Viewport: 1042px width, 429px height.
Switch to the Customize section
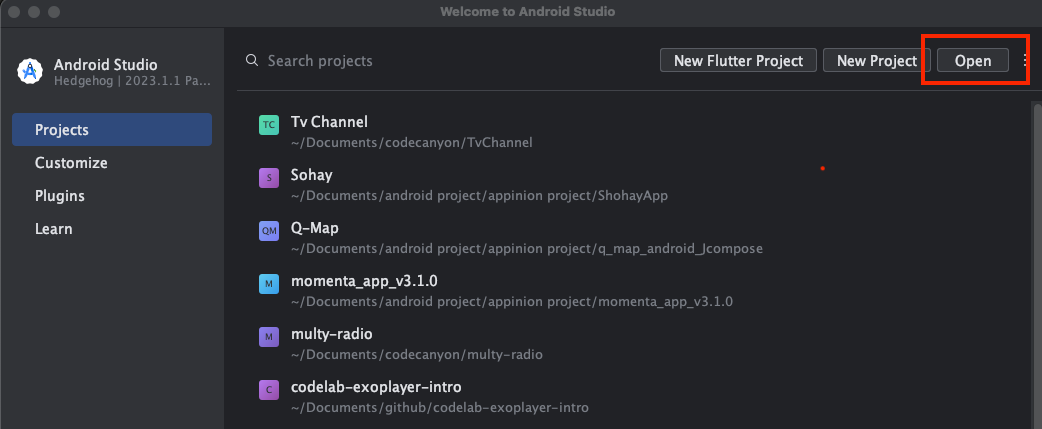pos(71,163)
